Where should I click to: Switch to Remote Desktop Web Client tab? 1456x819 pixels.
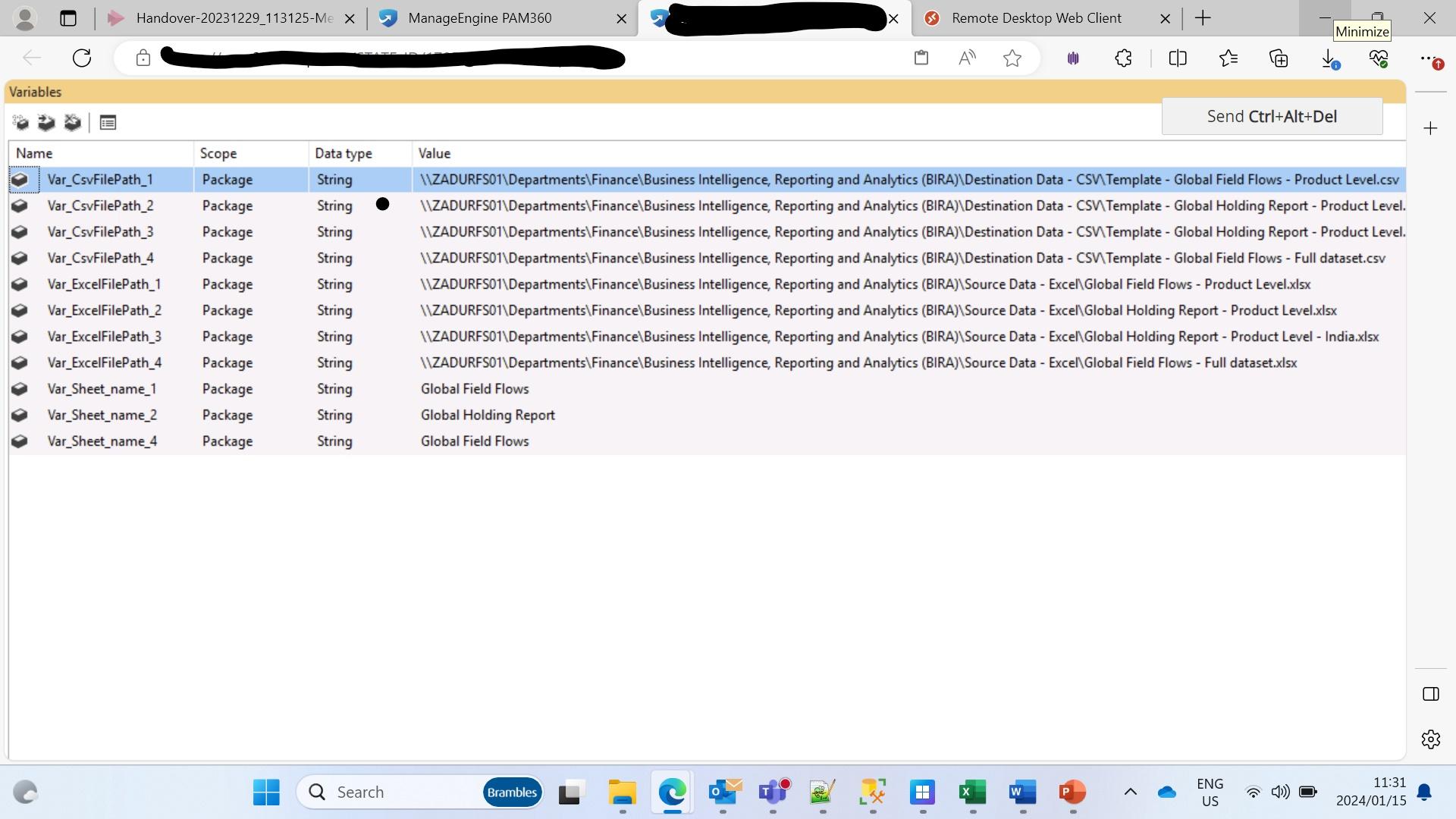[x=1036, y=18]
